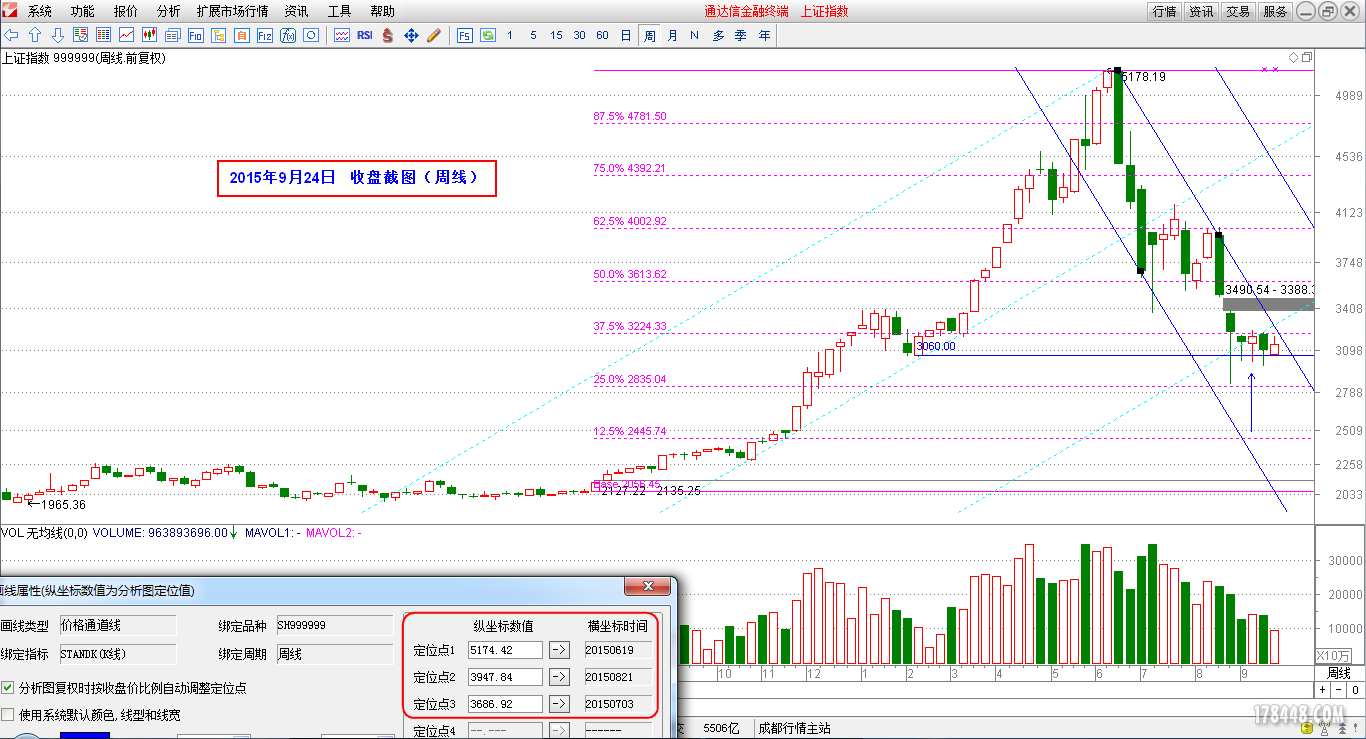Click the plus zoom button bottom right
This screenshot has height=739, width=1366.
tap(1322, 690)
